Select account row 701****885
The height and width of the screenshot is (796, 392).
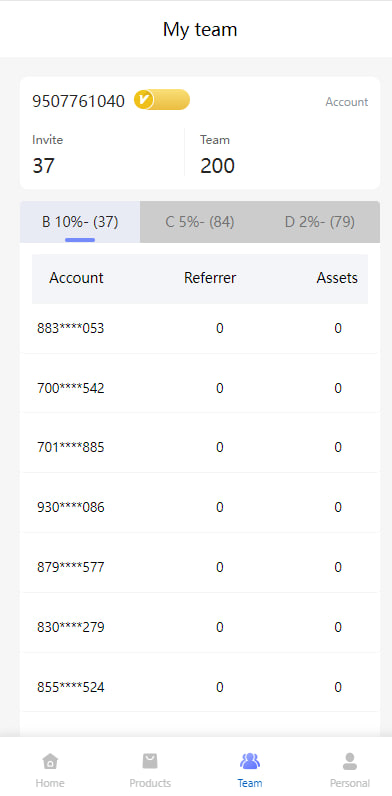click(x=200, y=448)
